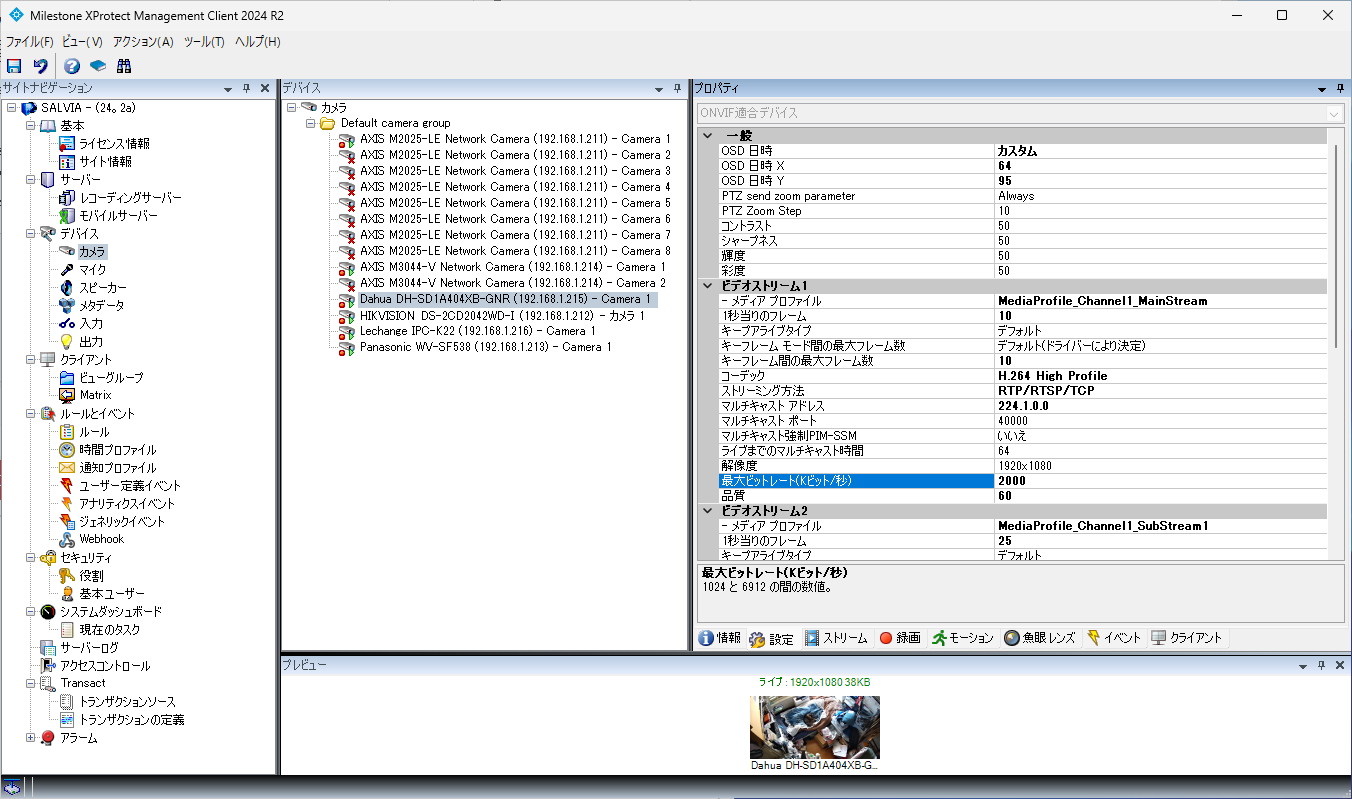Viewport: 1352px width, 799px height.
Task: Select サイト情報 tree item
Action: [105, 162]
